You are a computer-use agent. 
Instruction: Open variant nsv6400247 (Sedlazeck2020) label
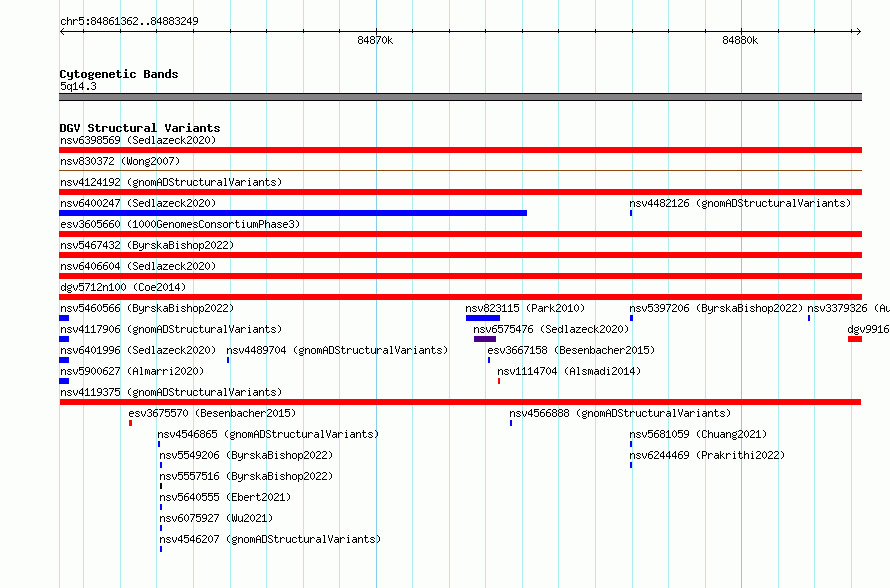click(x=138, y=203)
